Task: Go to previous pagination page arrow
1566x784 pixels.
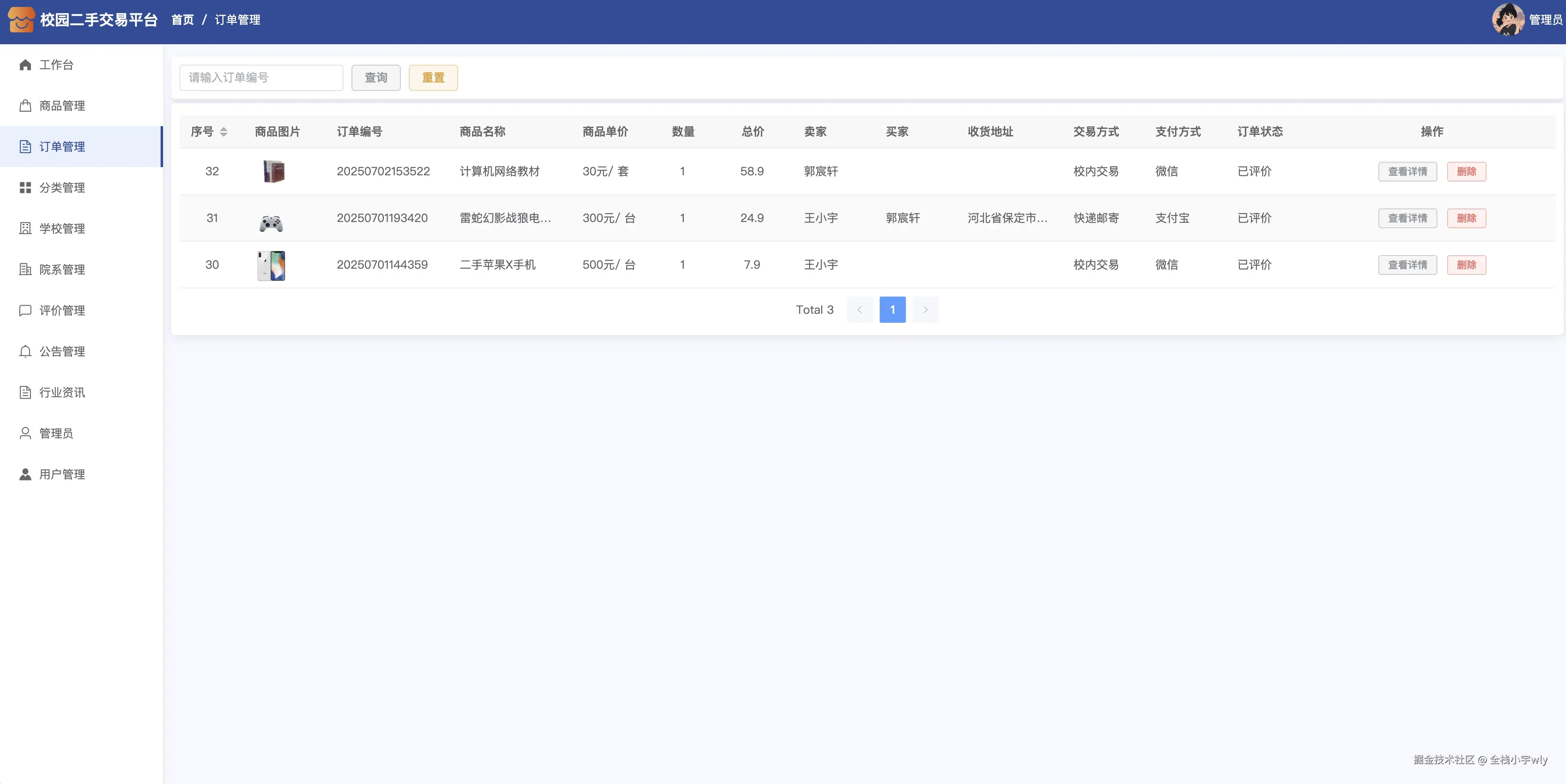Action: tap(860, 310)
